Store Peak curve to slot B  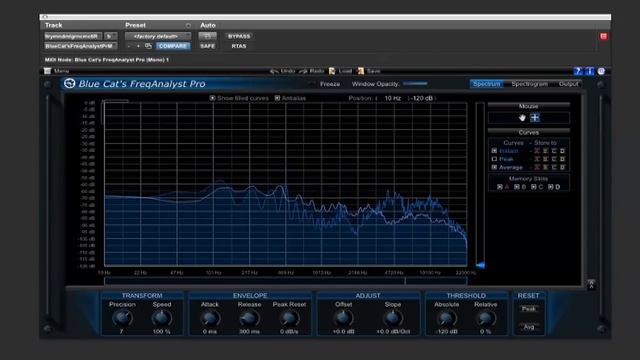(x=545, y=159)
